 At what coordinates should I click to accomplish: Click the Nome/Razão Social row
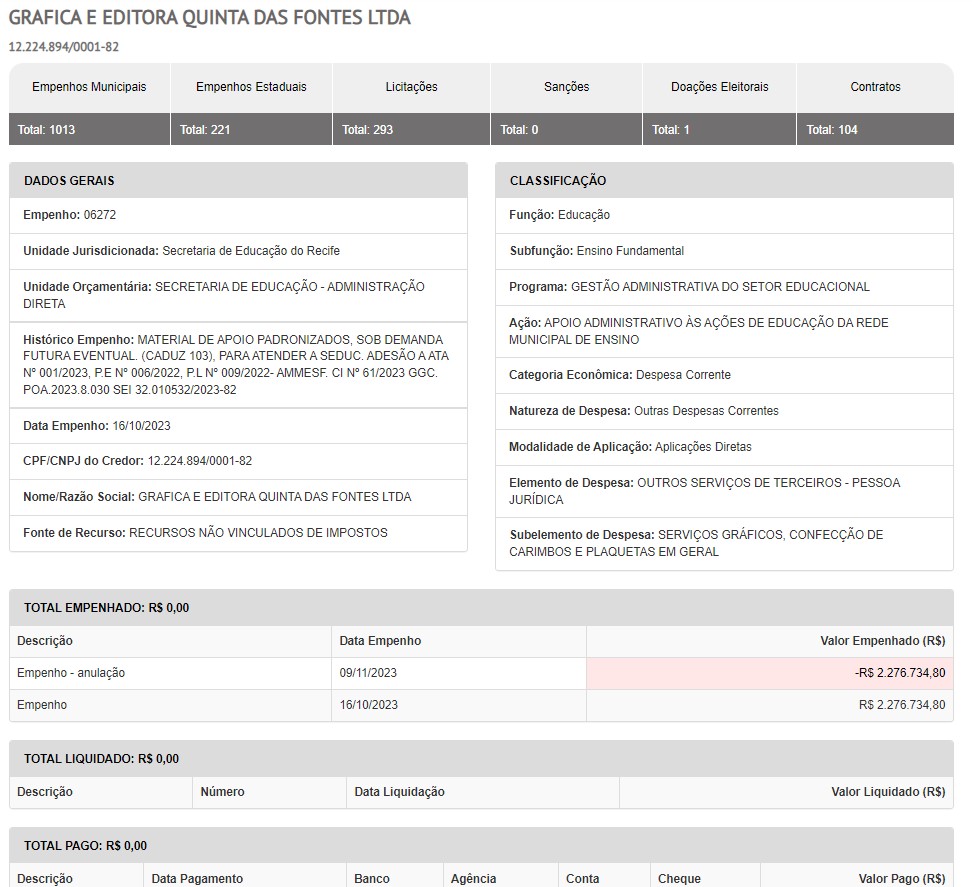(239, 497)
